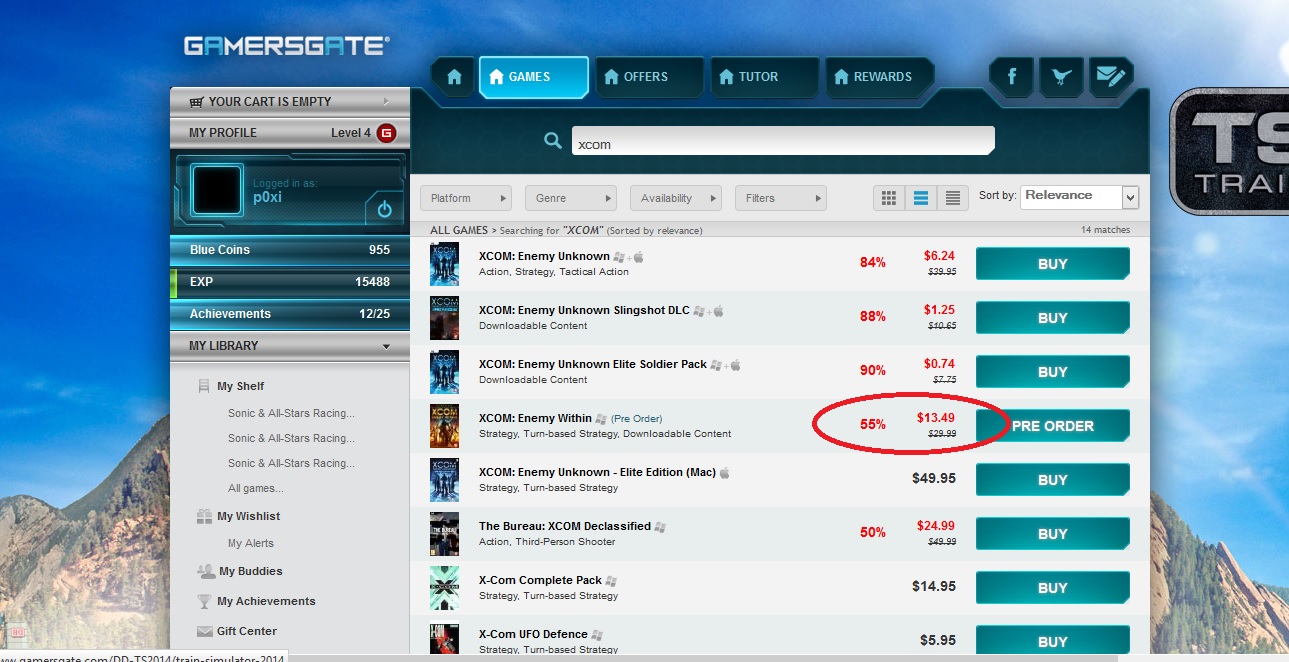Viewport: 1289px width, 662px height.
Task: Open My Buddies link
Action: click(x=251, y=571)
